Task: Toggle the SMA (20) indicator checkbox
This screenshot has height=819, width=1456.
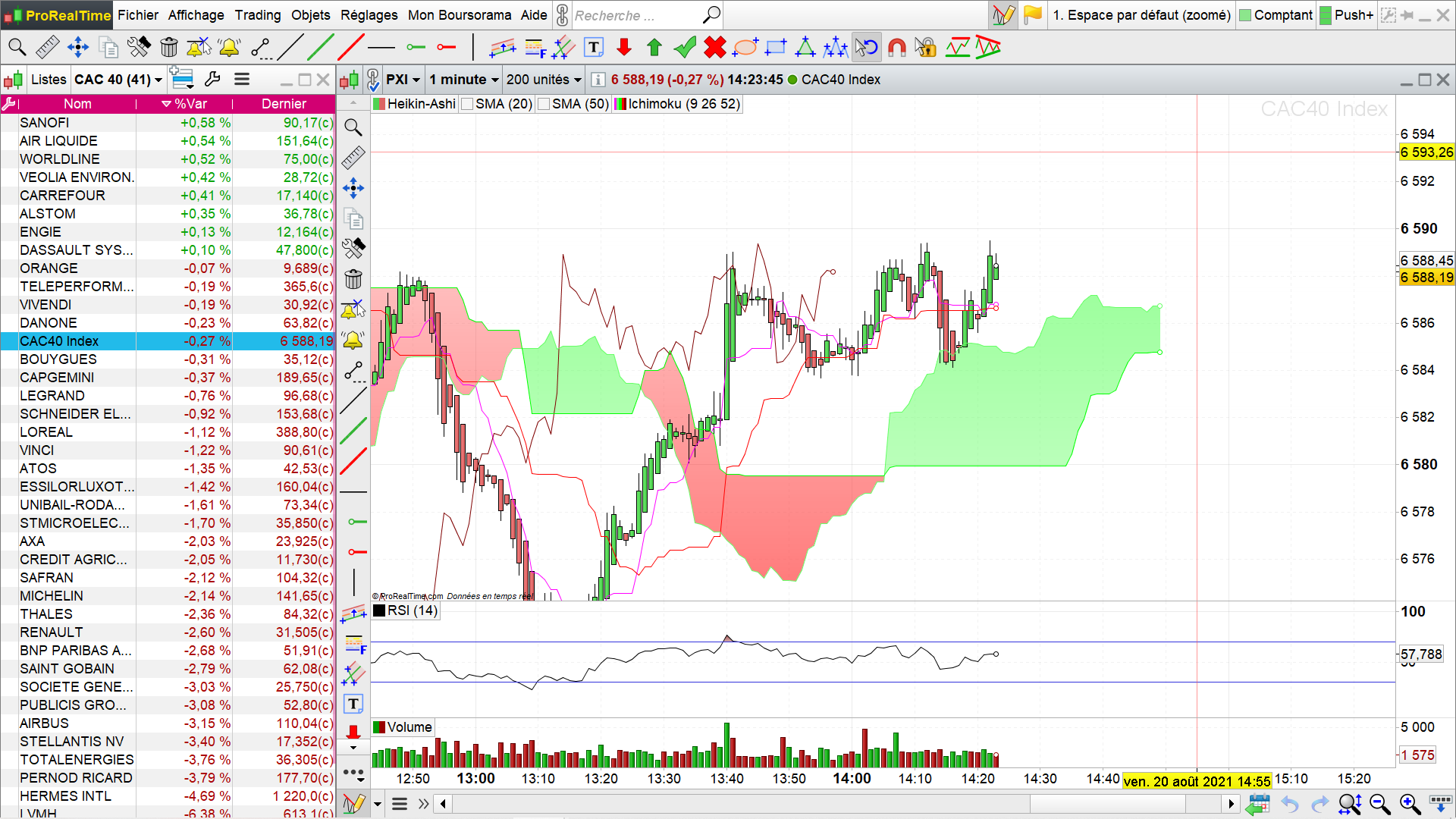Action: pyautogui.click(x=468, y=104)
